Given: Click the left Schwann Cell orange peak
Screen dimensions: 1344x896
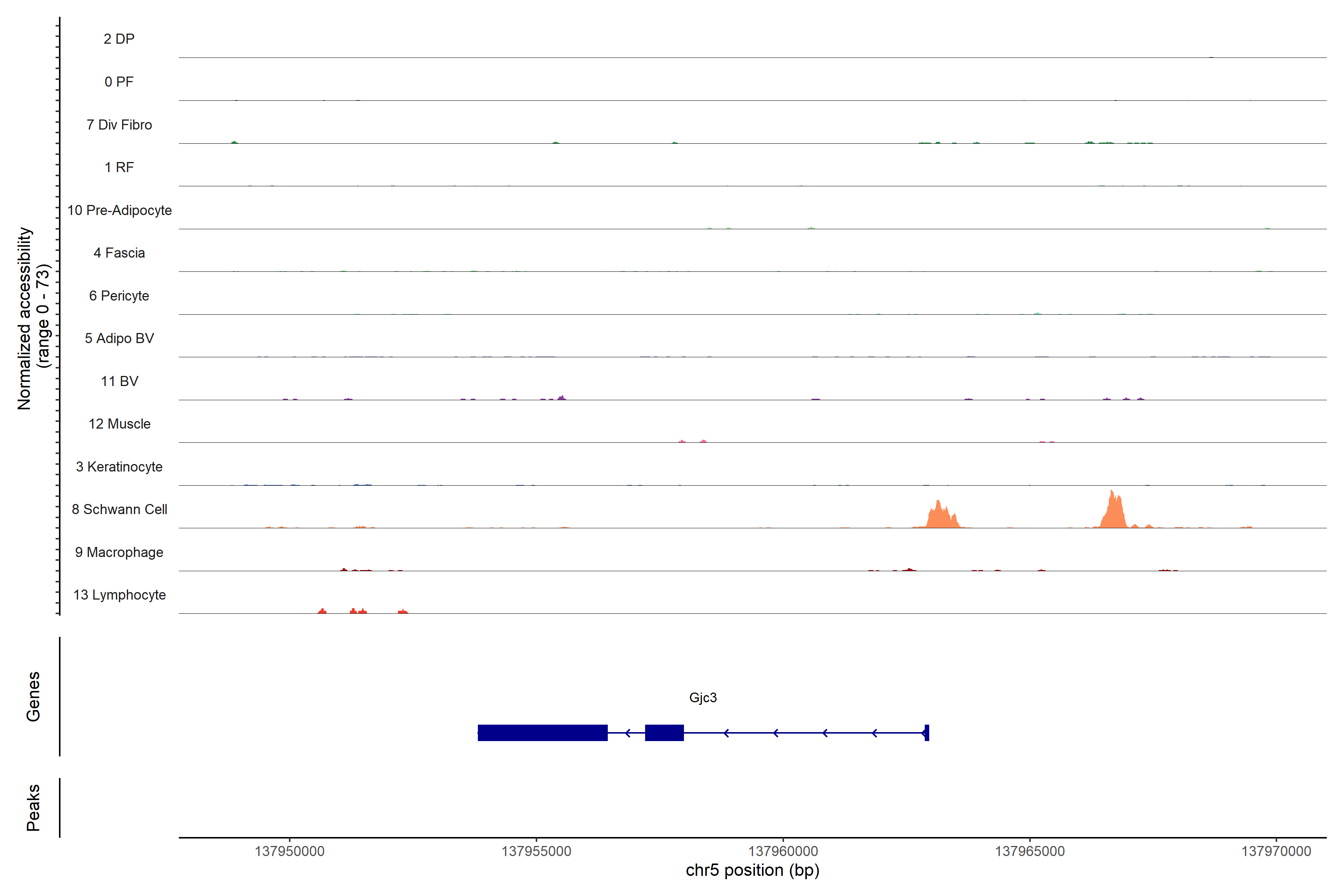Looking at the screenshot, I should pyautogui.click(x=940, y=517).
